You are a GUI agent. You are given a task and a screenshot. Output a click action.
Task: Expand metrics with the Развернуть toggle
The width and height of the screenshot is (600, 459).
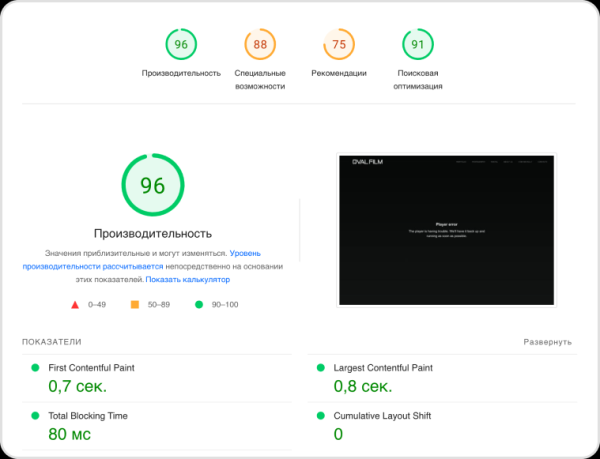pos(547,342)
